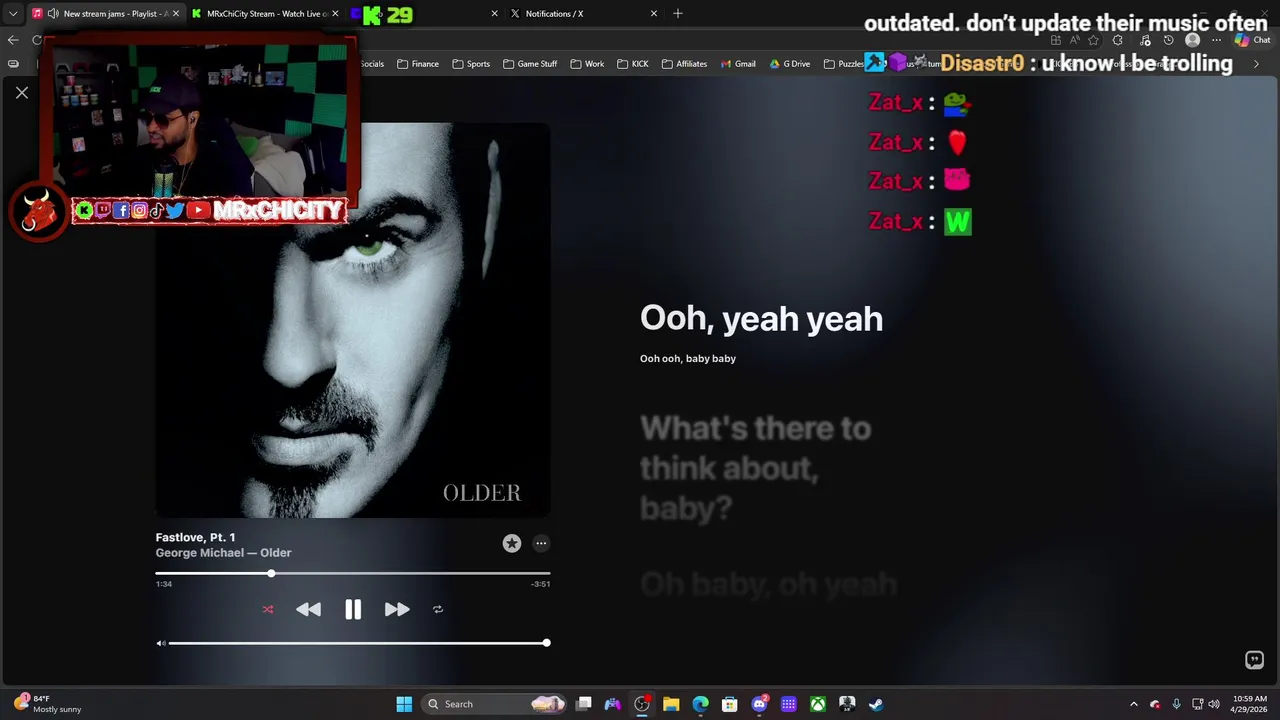
Task: Switch to the MRxChiCity Stream tab
Action: point(264,14)
